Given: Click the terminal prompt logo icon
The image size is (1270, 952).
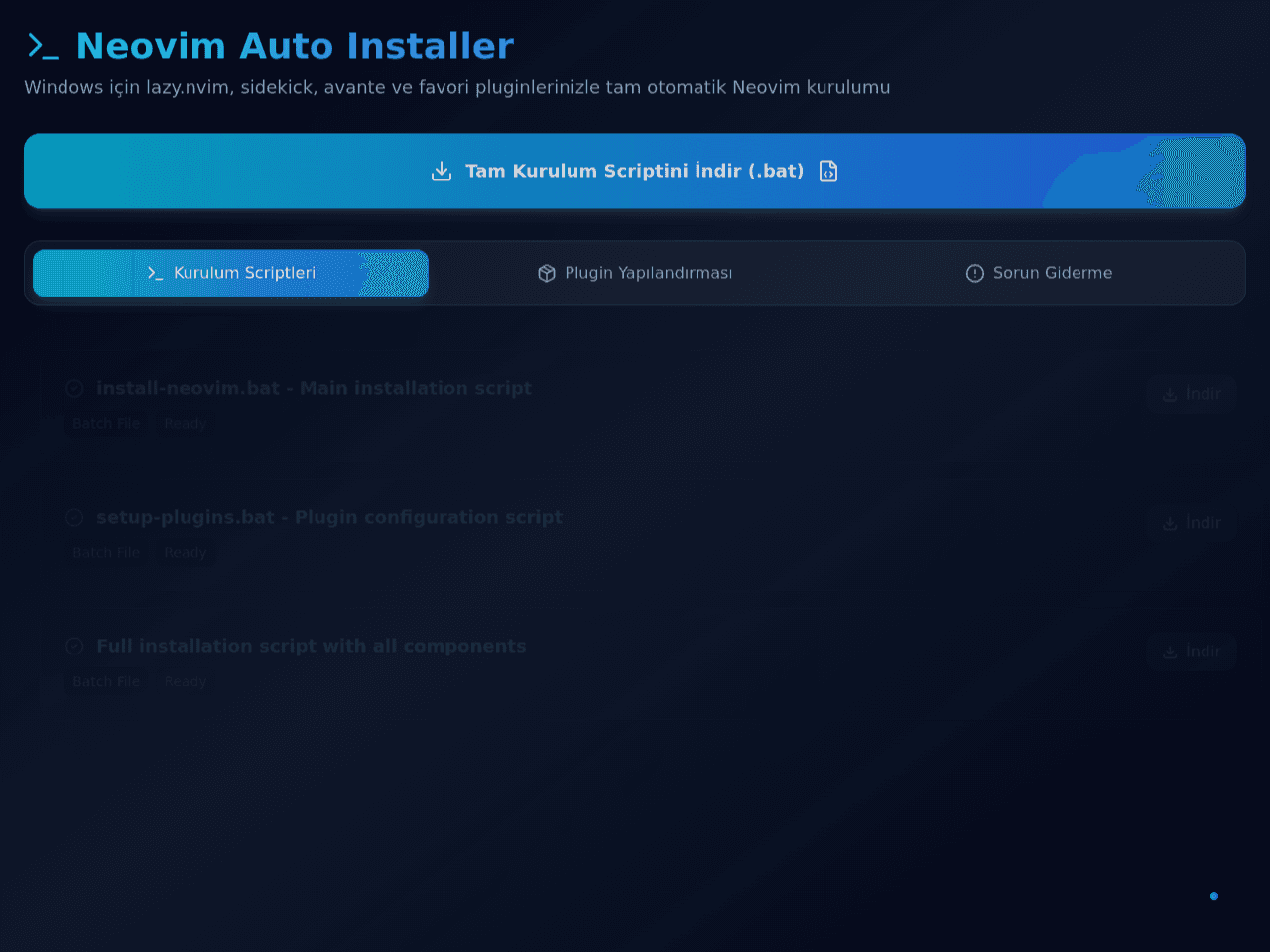Looking at the screenshot, I should (x=43, y=46).
